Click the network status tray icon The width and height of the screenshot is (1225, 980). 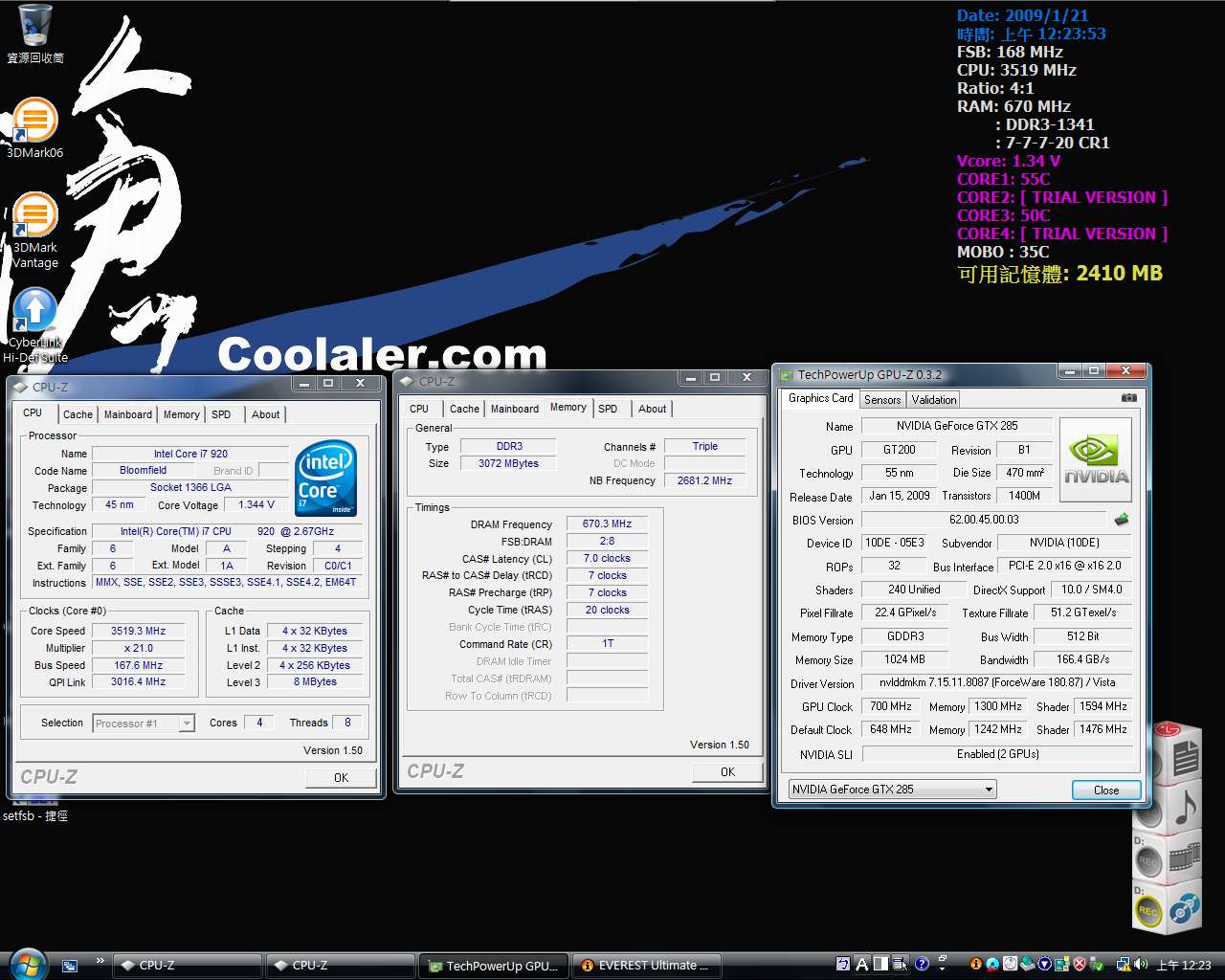[1124, 965]
